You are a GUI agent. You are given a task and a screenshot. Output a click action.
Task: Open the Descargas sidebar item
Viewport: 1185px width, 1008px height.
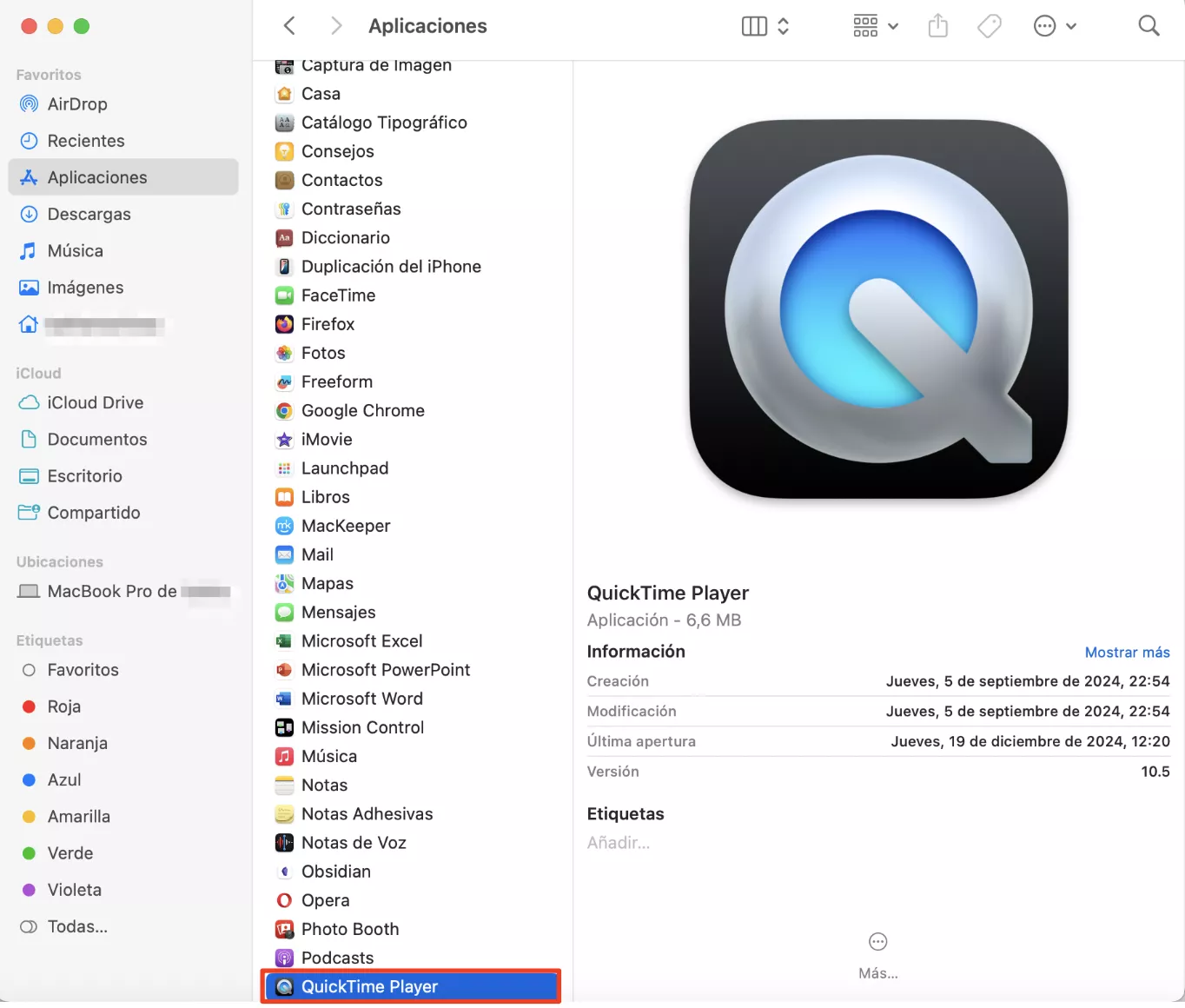pyautogui.click(x=89, y=215)
